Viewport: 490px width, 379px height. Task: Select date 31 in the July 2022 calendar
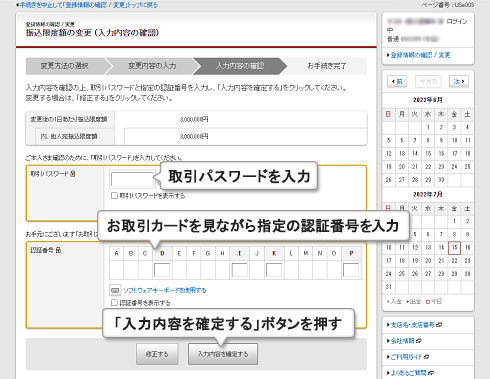coord(389,287)
